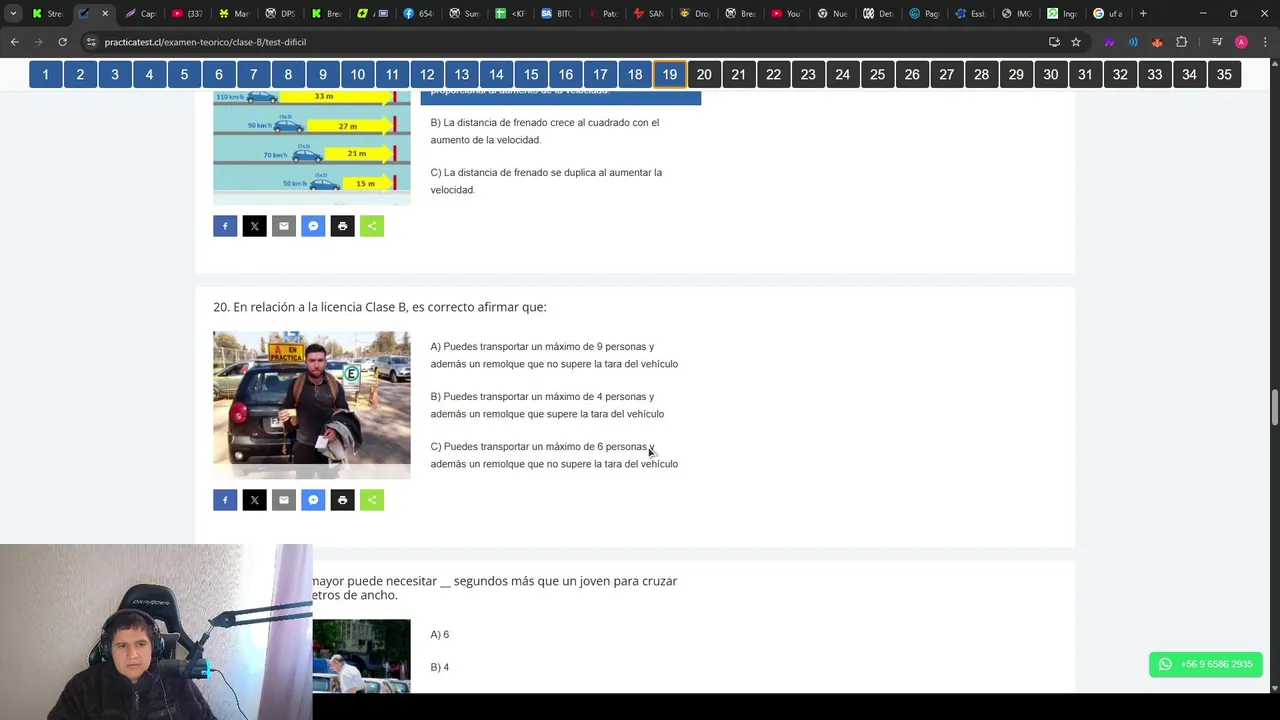Switch to the Facebook '654' tab
Image resolution: width=1280 pixels, height=720 pixels.
(x=418, y=14)
